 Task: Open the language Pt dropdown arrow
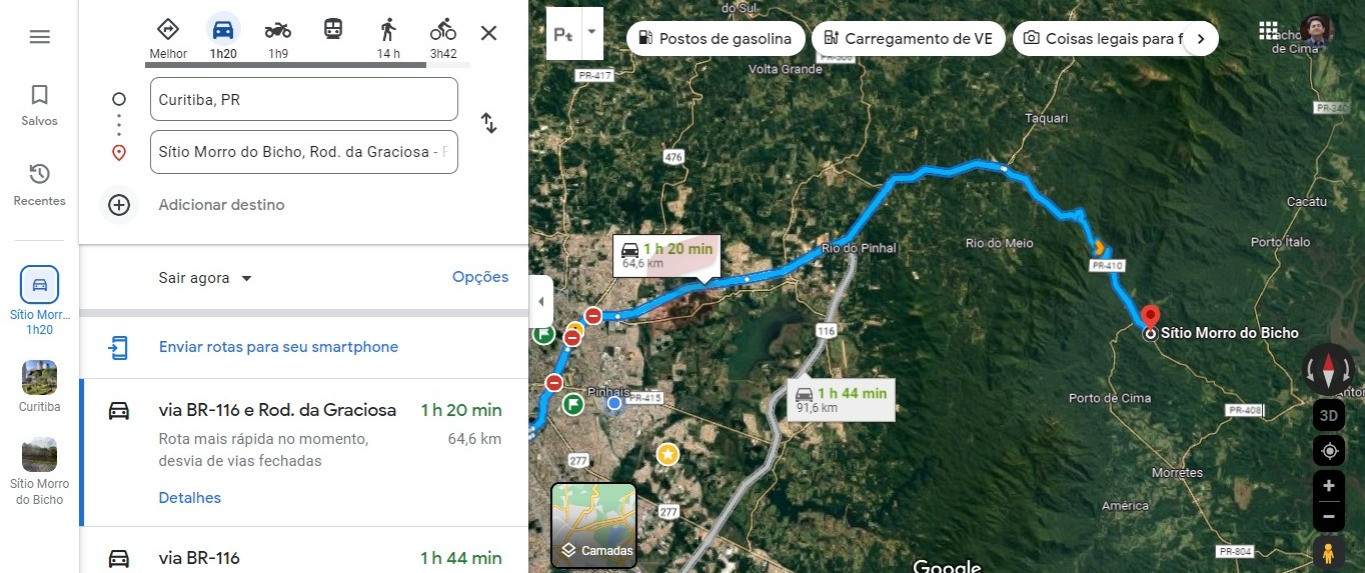[592, 32]
